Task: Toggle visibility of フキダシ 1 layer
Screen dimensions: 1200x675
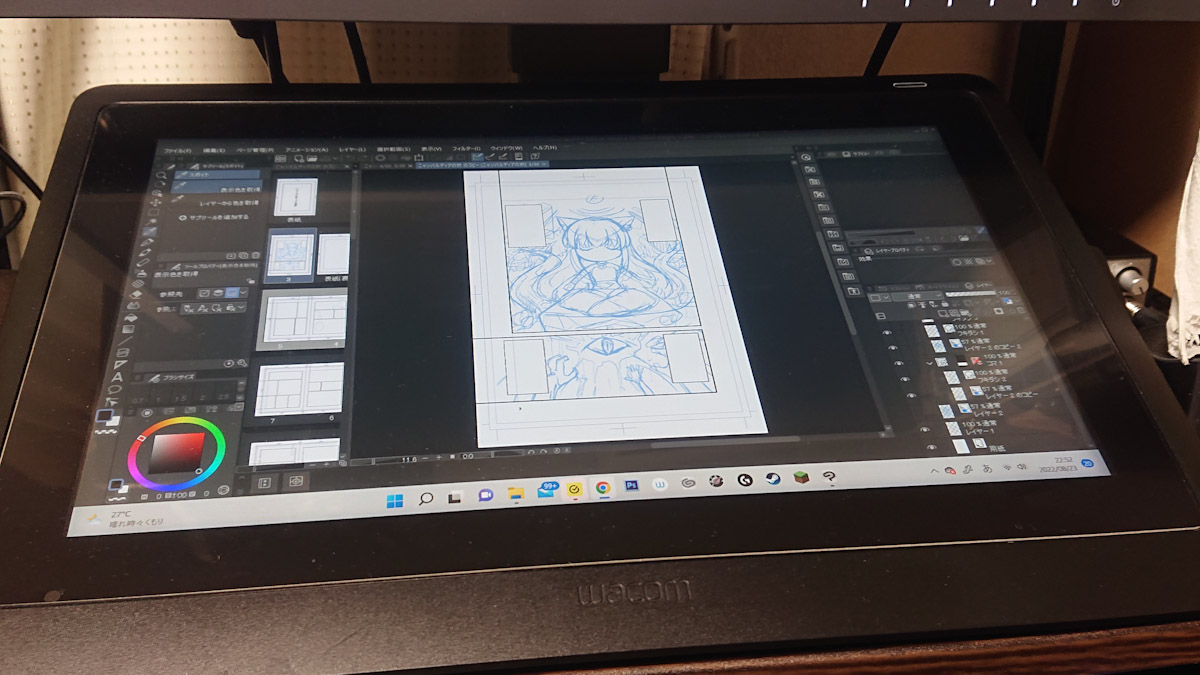Action: [x=887, y=332]
